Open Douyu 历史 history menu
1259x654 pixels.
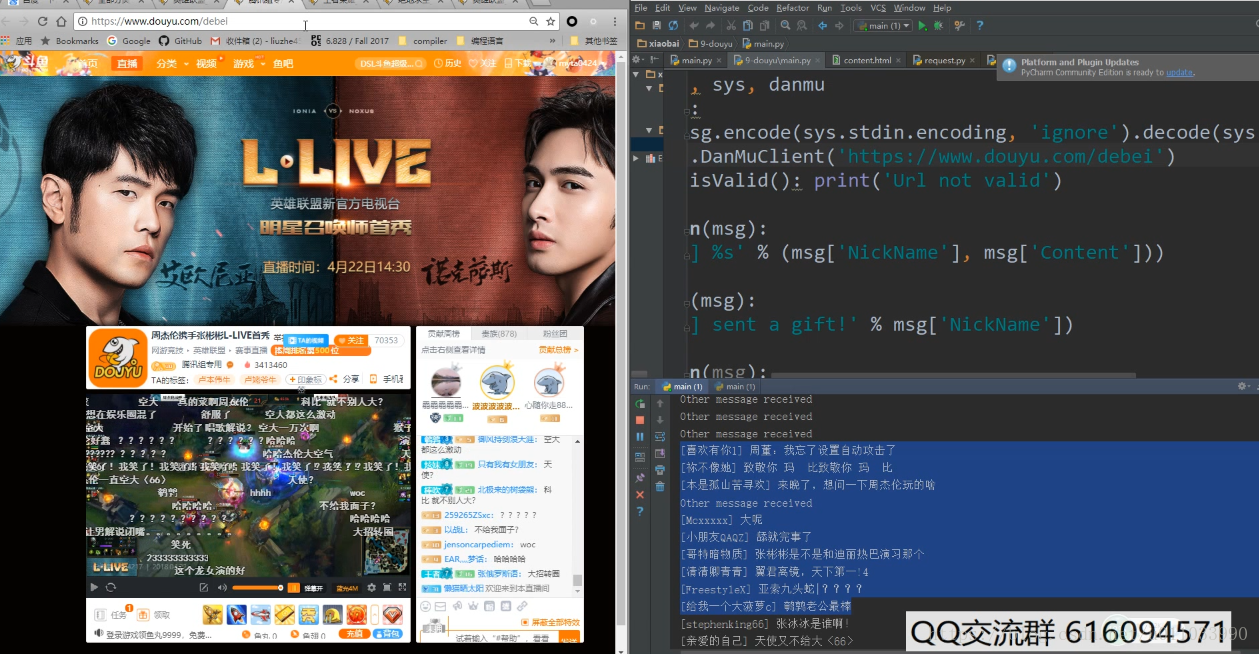[x=448, y=63]
